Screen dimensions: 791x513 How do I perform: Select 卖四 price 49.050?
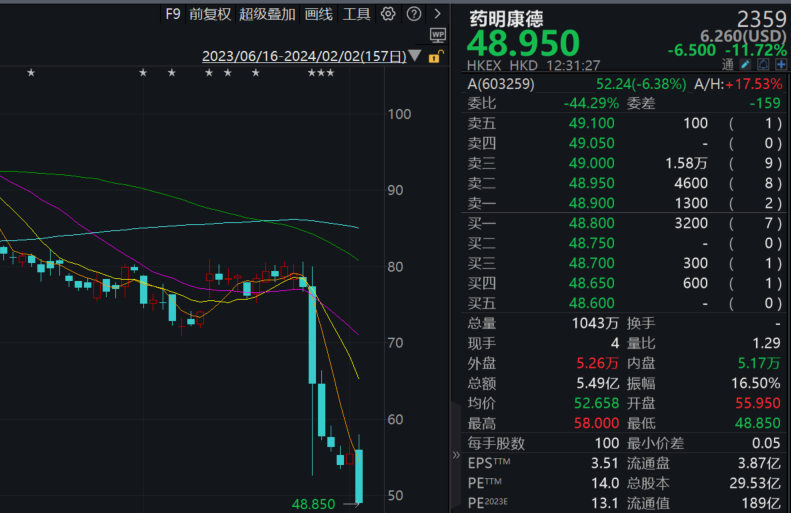click(x=591, y=143)
